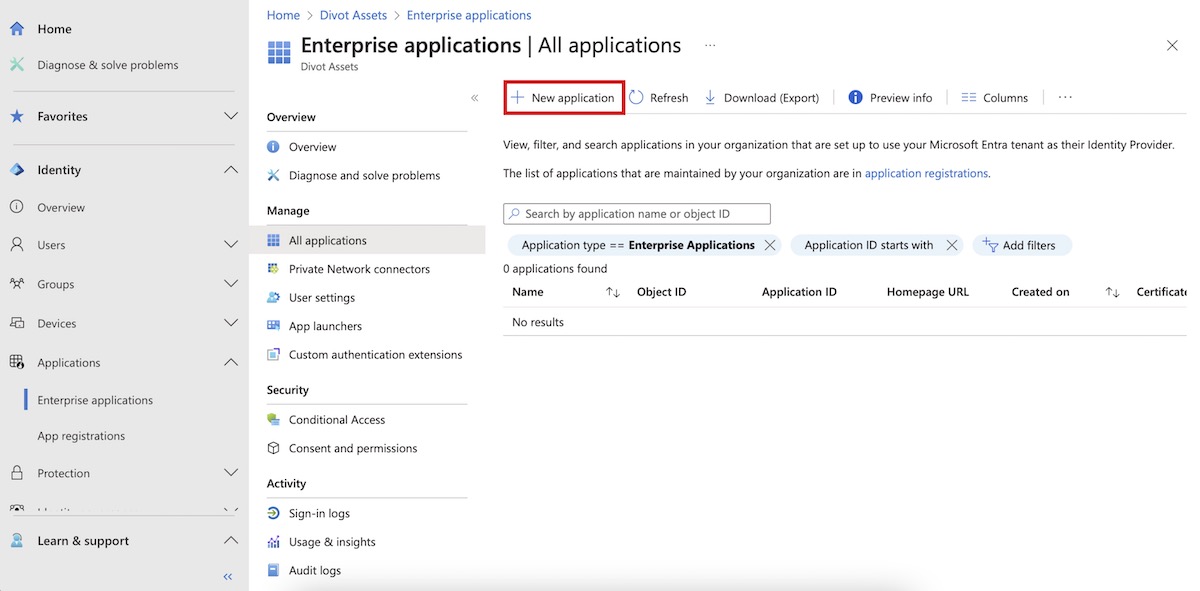Open the Columns chooser
Image resolution: width=1200 pixels, height=591 pixels.
[x=994, y=98]
